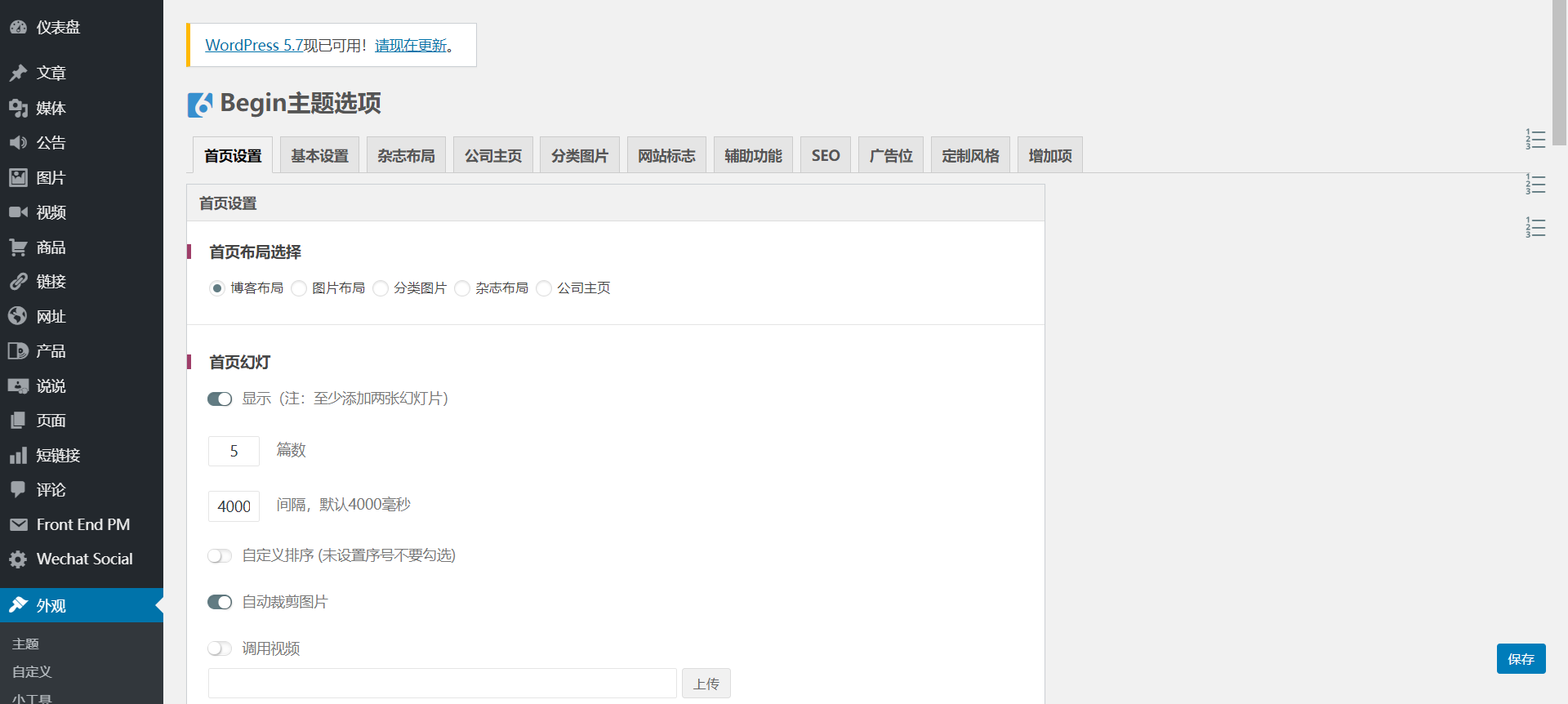
Task: Click the 请现在更新 update link
Action: (x=411, y=45)
